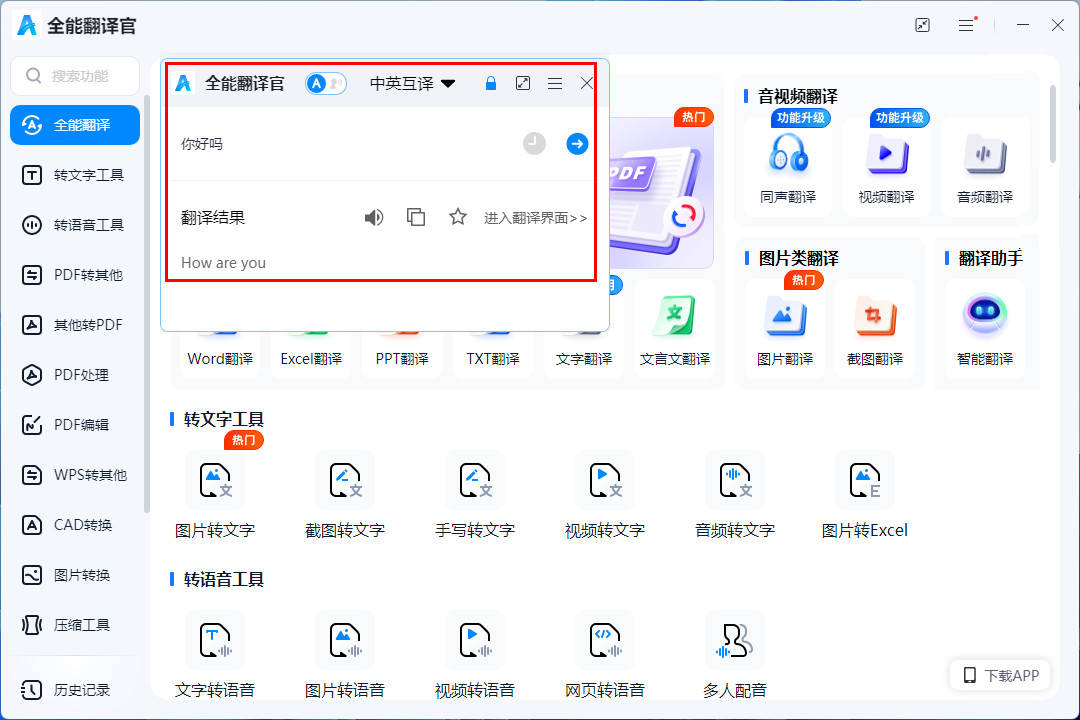Open 文字翻译 tool
Image resolution: width=1080 pixels, height=720 pixels.
(584, 355)
